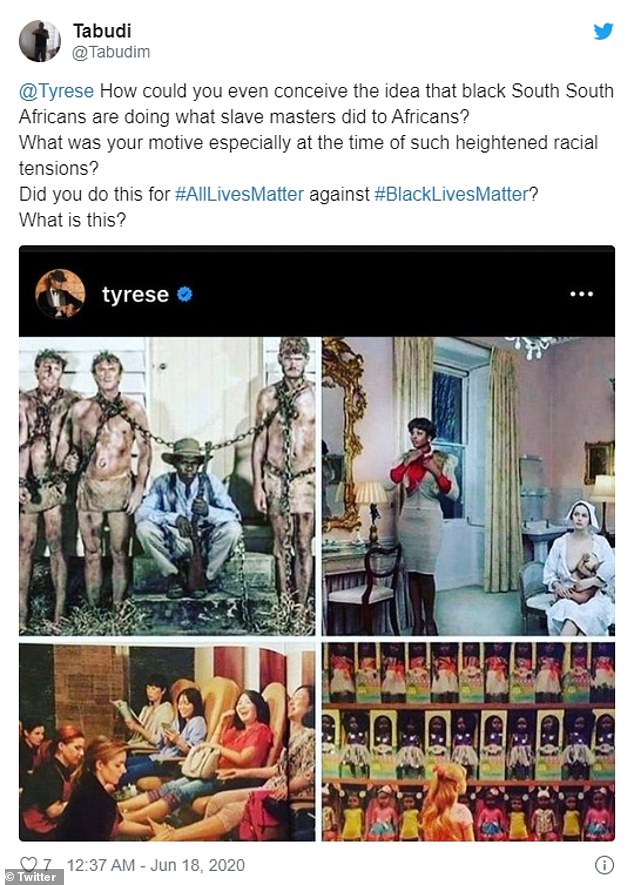
Task: Open Tabudi's profile avatar
Action: (40, 41)
